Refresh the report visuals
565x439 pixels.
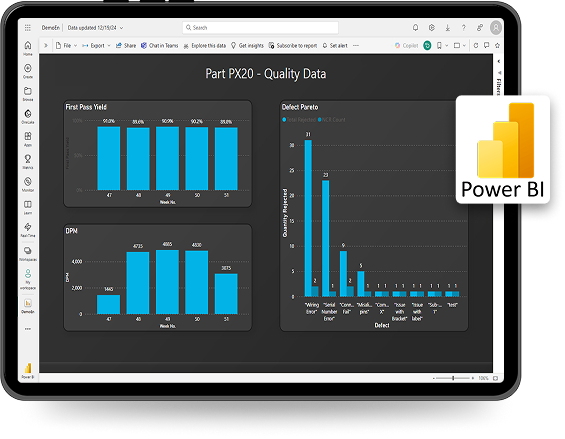pos(476,45)
